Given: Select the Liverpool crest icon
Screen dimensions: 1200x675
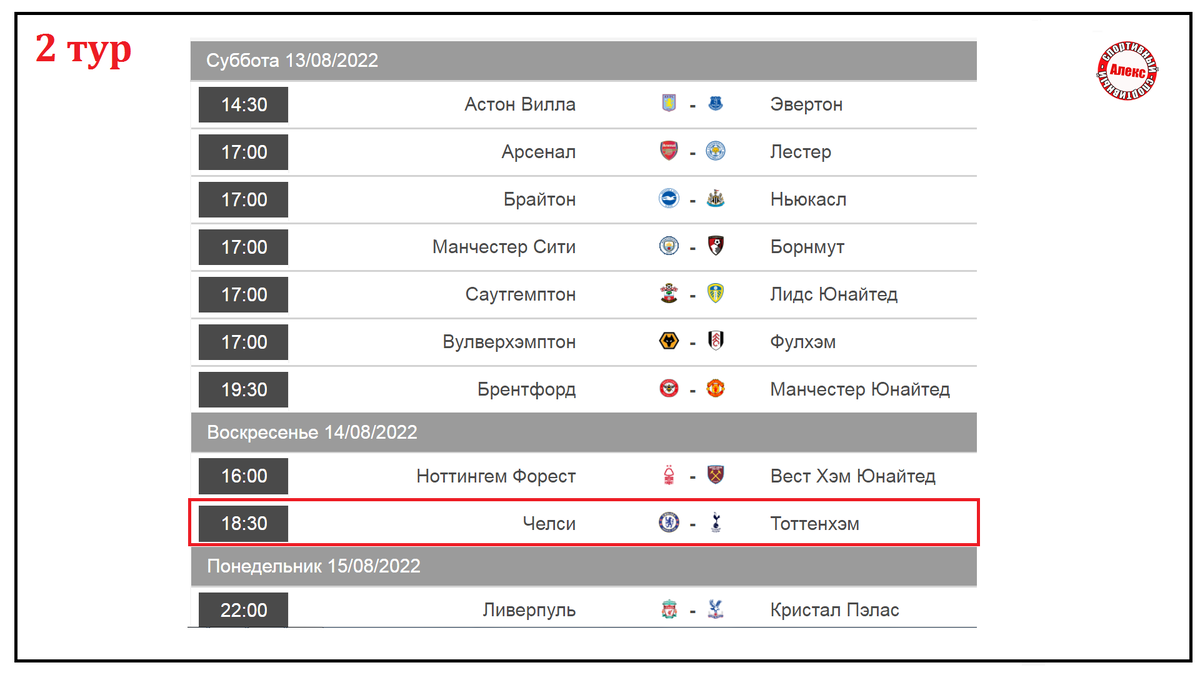Looking at the screenshot, I should tap(669, 609).
